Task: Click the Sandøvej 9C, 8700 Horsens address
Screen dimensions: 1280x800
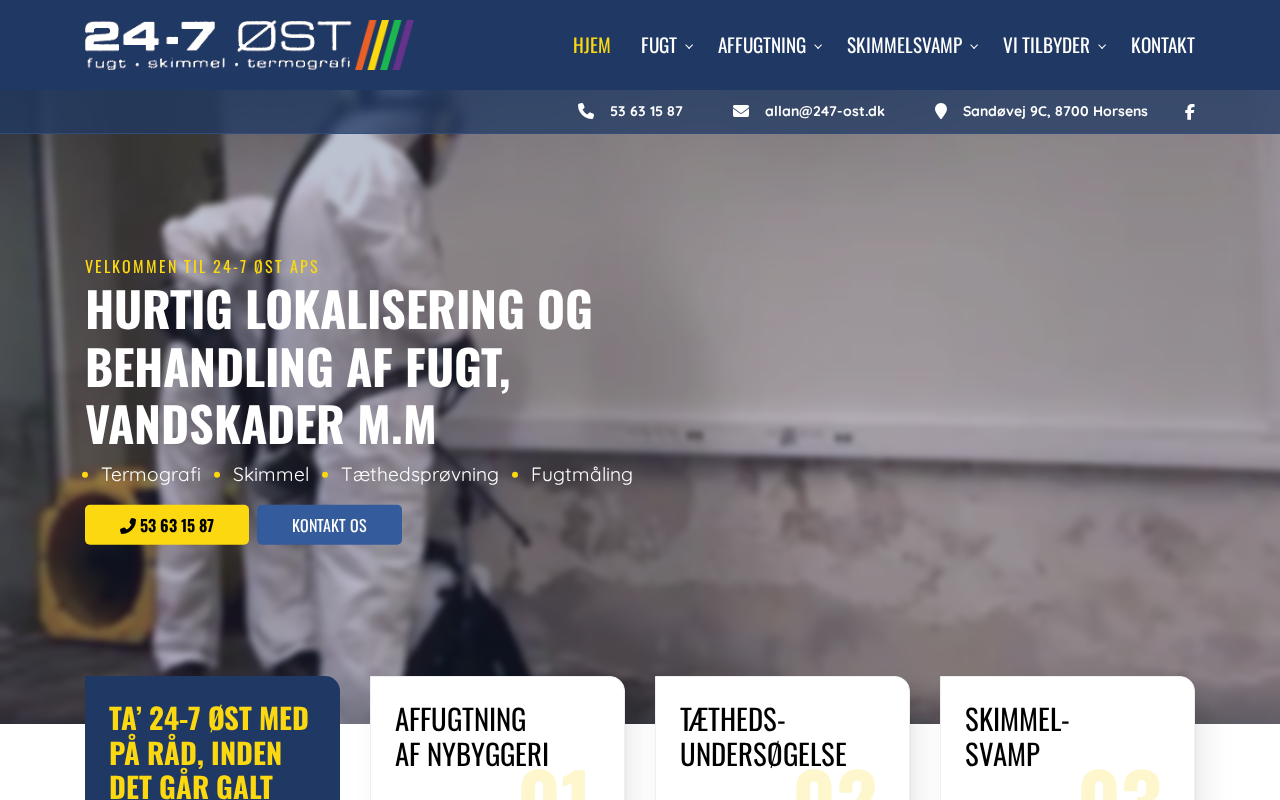Action: [1055, 111]
